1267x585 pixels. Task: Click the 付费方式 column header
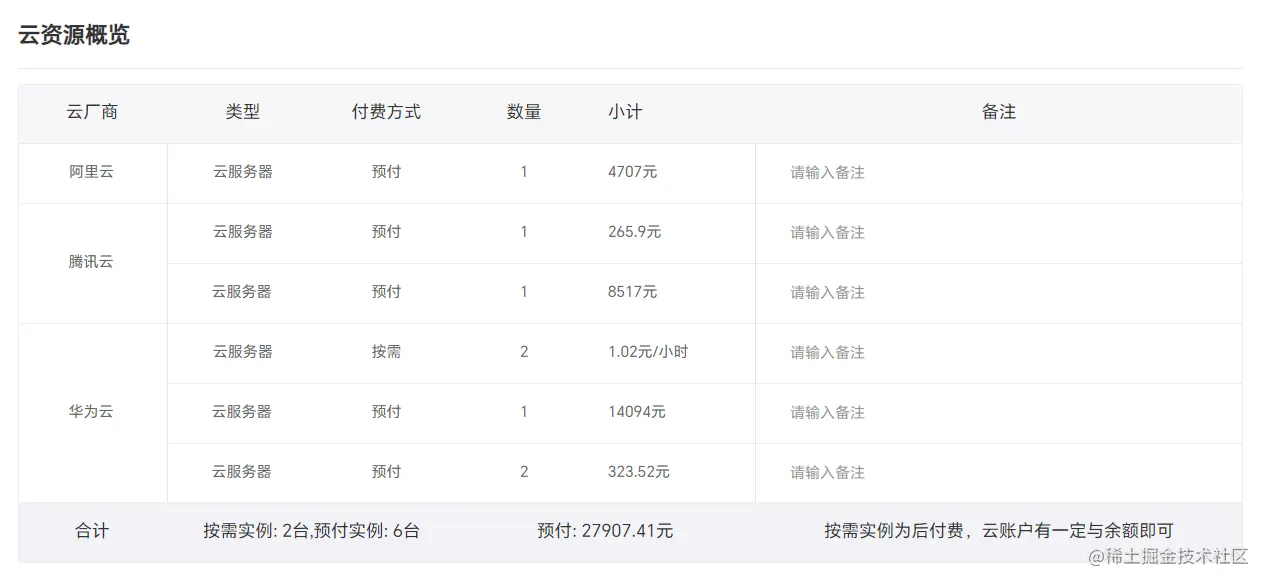click(x=386, y=112)
